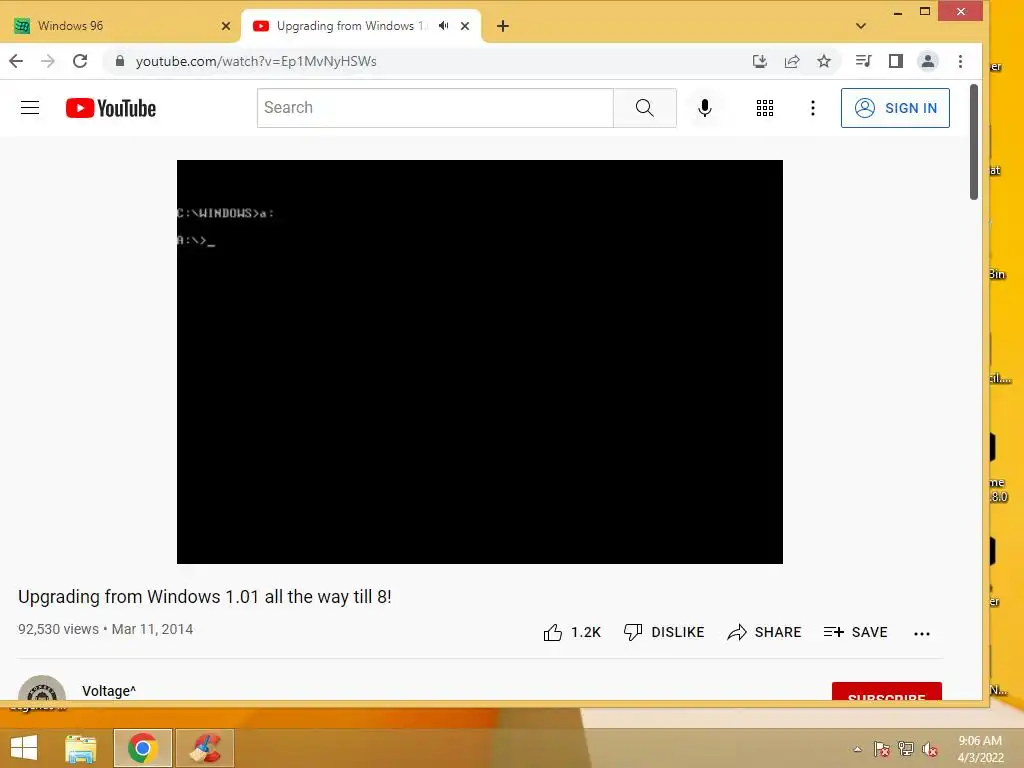The image size is (1024, 768).
Task: Focus the YouTube Search field
Action: (x=435, y=108)
